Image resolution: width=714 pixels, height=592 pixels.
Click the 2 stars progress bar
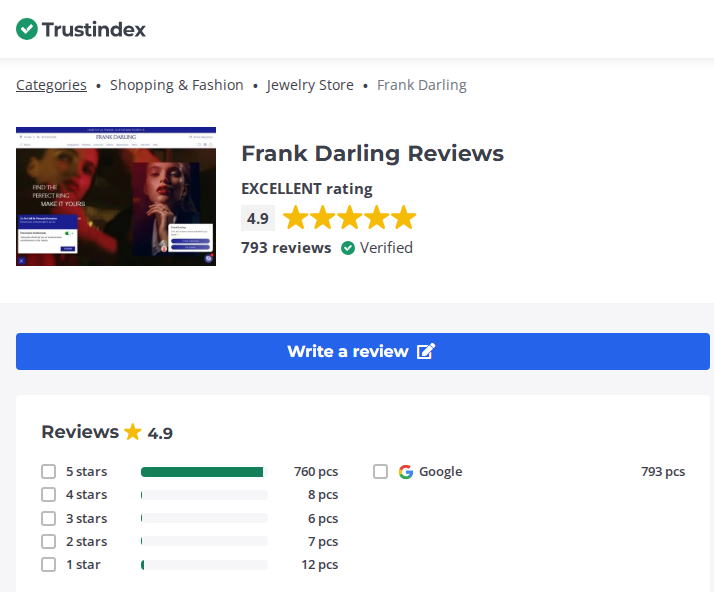pos(204,541)
